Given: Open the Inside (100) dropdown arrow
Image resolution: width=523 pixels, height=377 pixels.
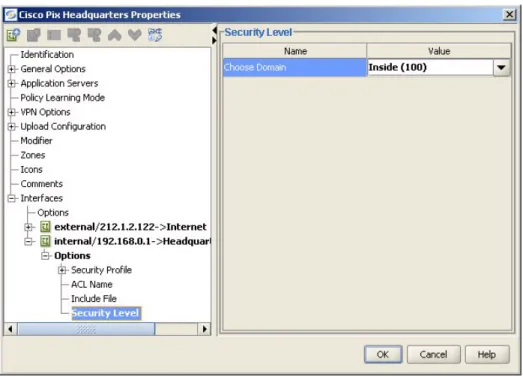Looking at the screenshot, I should click(501, 67).
